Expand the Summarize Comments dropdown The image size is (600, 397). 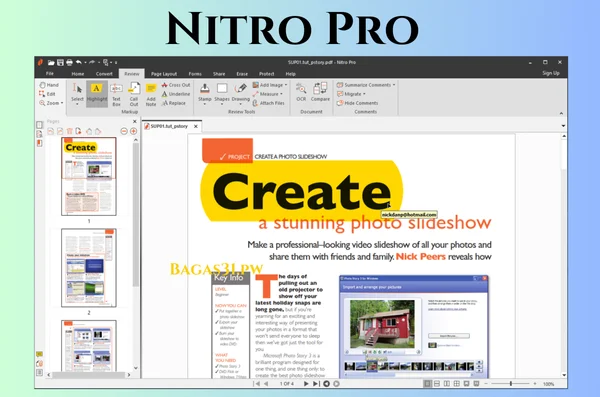point(394,85)
